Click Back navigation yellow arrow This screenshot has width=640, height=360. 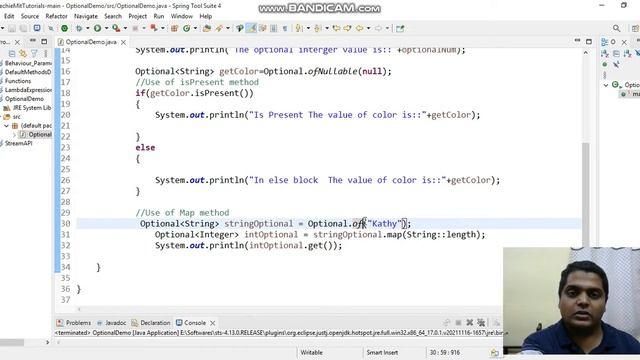[x=359, y=28]
